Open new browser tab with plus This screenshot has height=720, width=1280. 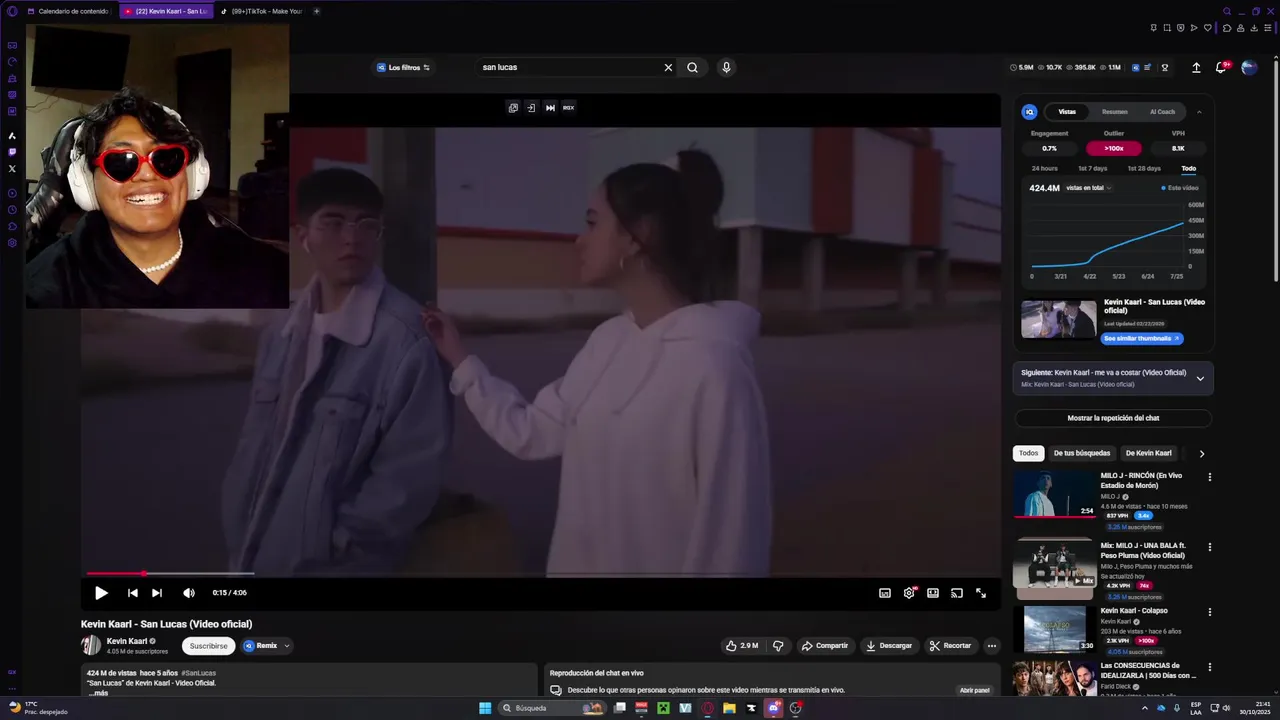pos(317,11)
